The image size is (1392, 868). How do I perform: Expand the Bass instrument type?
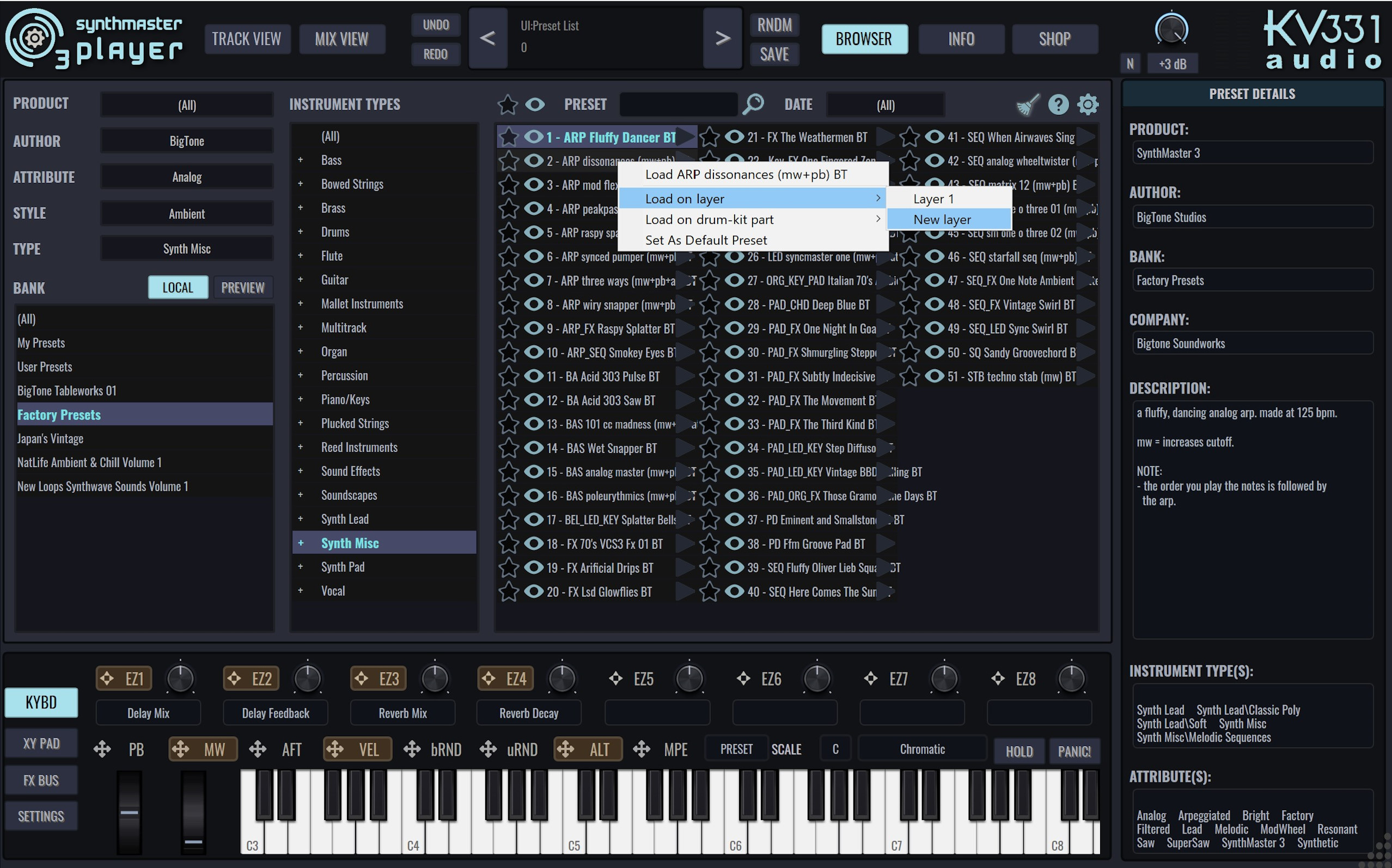tap(300, 160)
